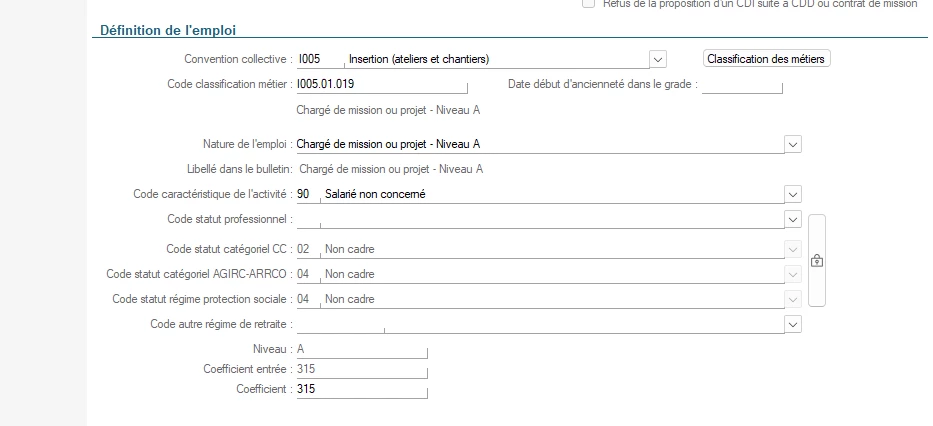Click the Convention collective code field I005
The image size is (933, 426).
318,59
